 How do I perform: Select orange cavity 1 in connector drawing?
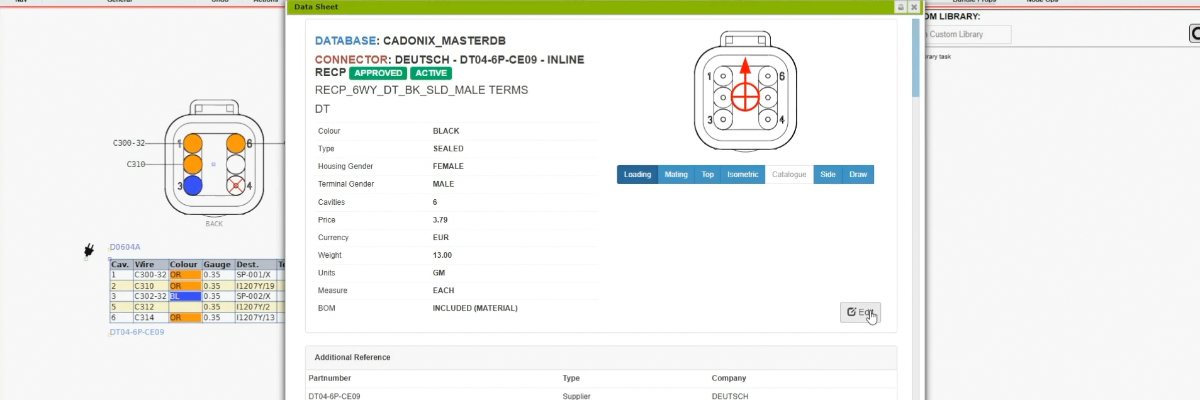[x=193, y=144]
